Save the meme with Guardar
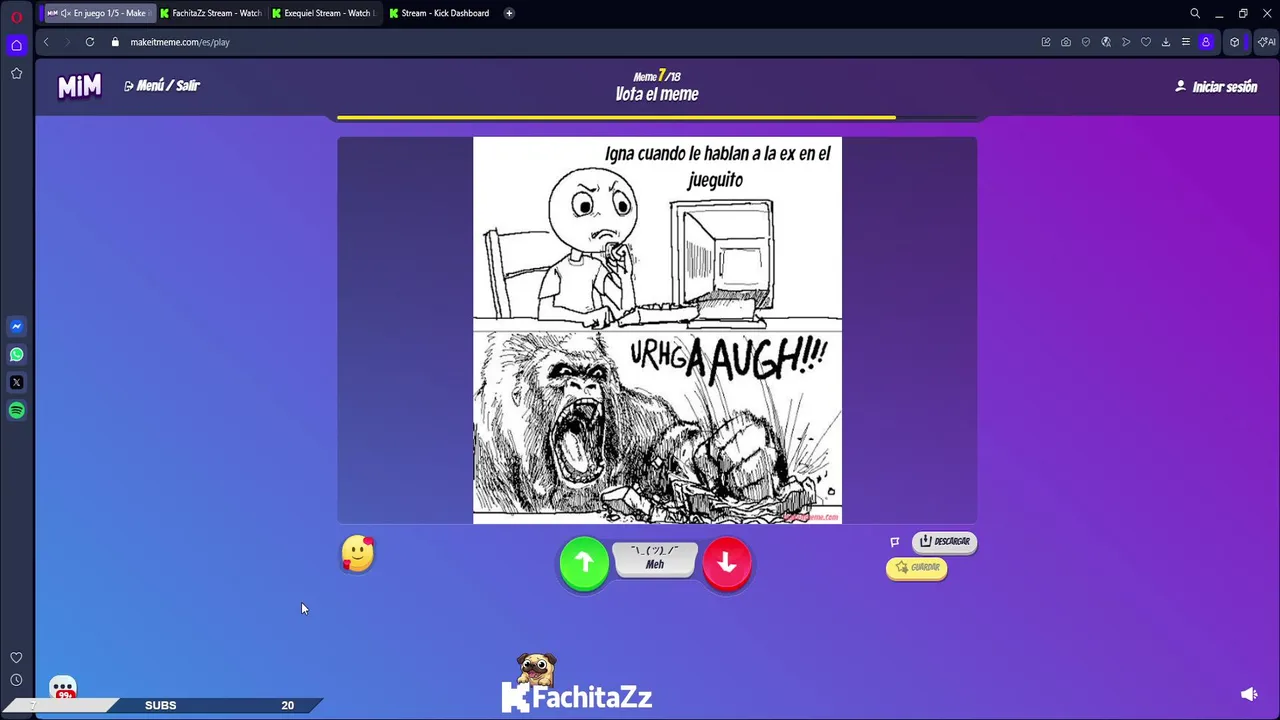The image size is (1280, 720). pos(917,567)
